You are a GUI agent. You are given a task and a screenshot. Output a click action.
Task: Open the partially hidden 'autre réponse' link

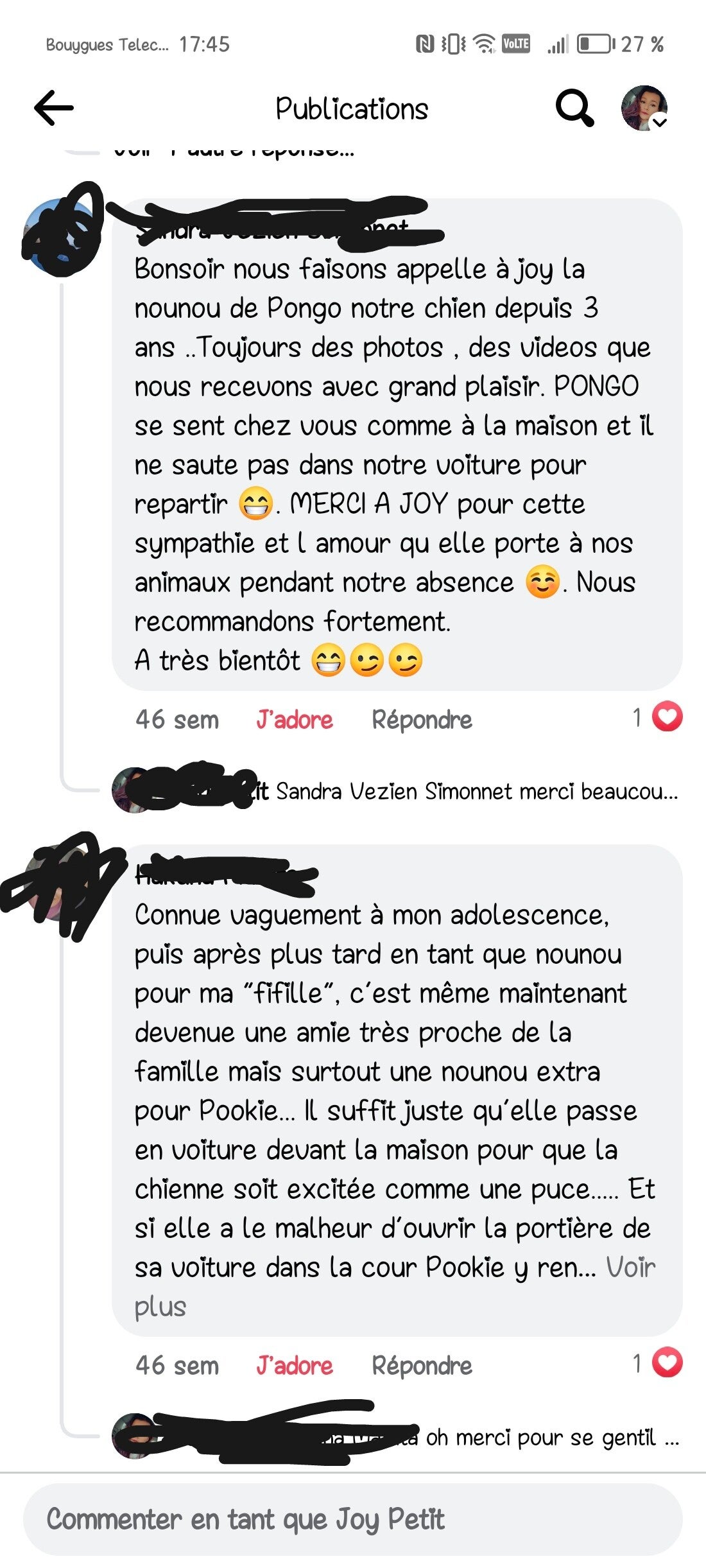point(234,152)
